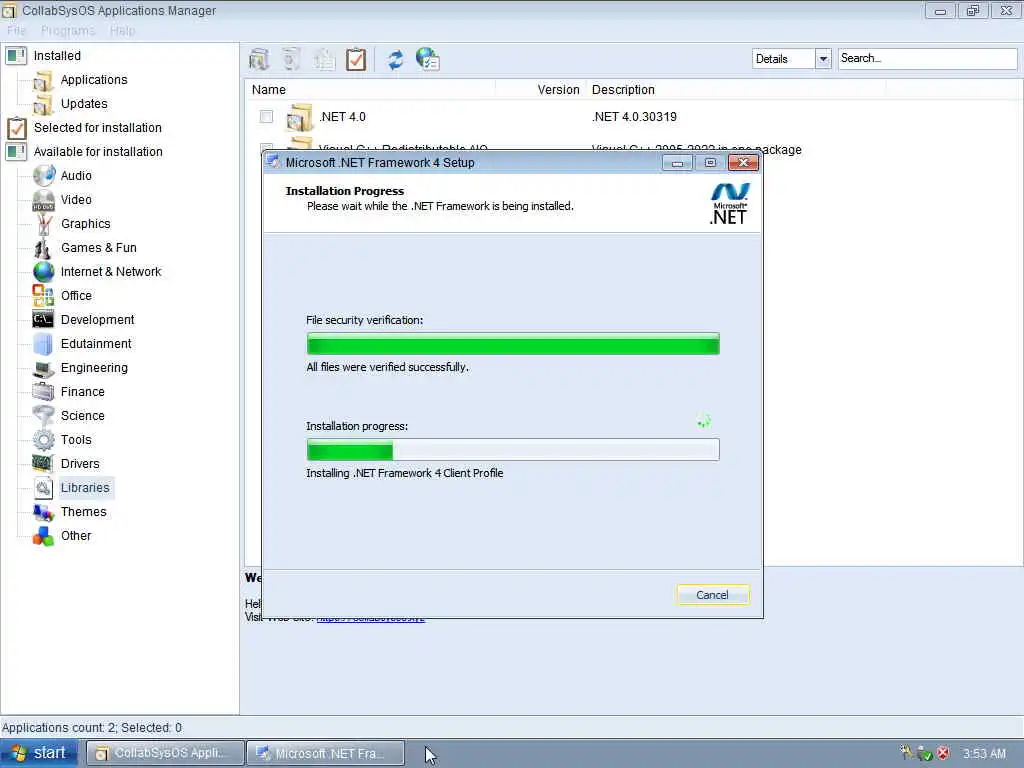Click the File security verification progress bar
Viewport: 1024px width, 768px height.
click(x=513, y=344)
